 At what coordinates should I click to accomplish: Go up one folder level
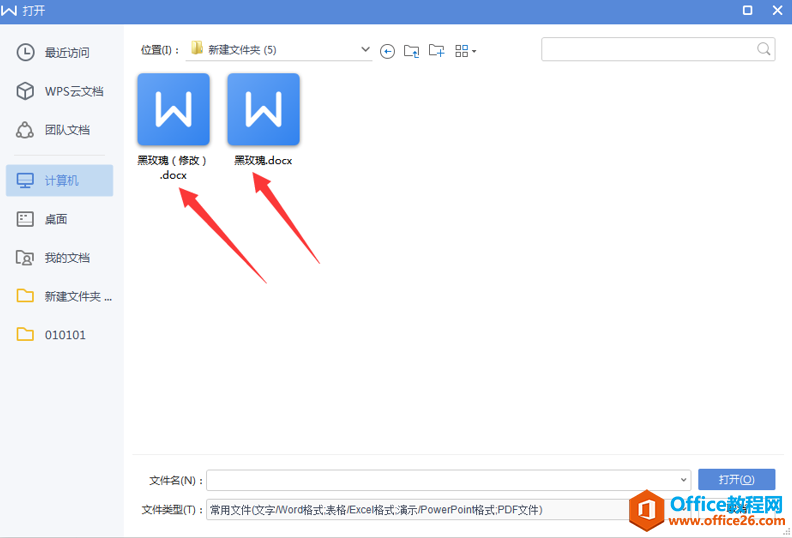pyautogui.click(x=412, y=51)
